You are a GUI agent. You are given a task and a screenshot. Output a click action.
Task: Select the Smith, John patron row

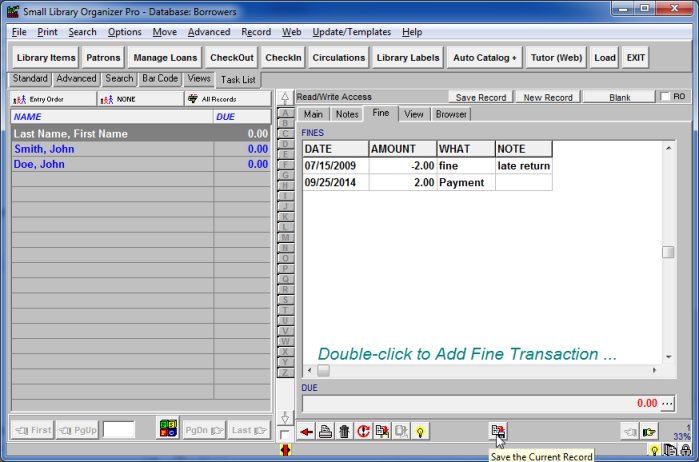point(141,149)
